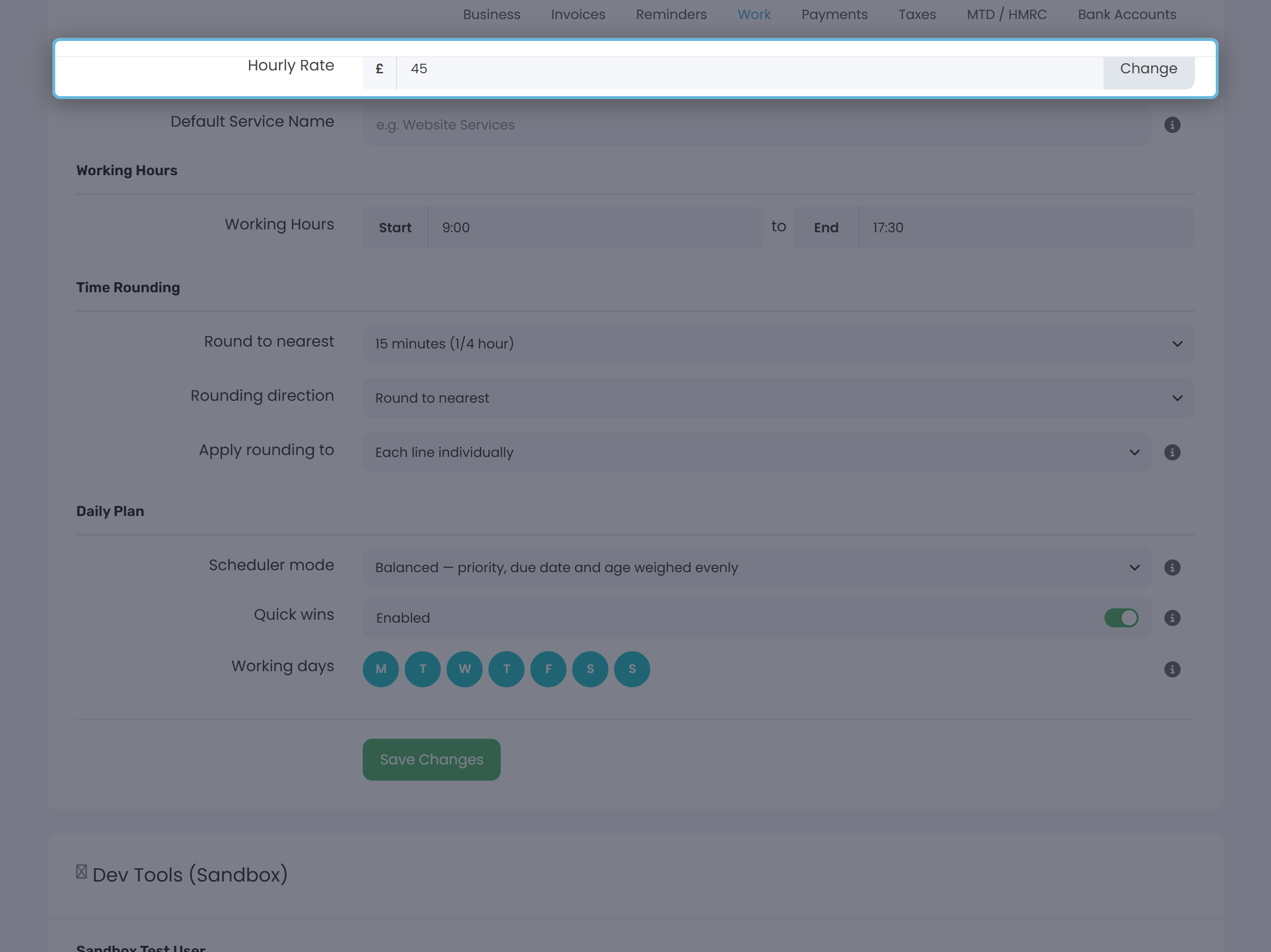This screenshot has height=952, width=1271.
Task: Toggle Wednesday working day
Action: [x=464, y=669]
